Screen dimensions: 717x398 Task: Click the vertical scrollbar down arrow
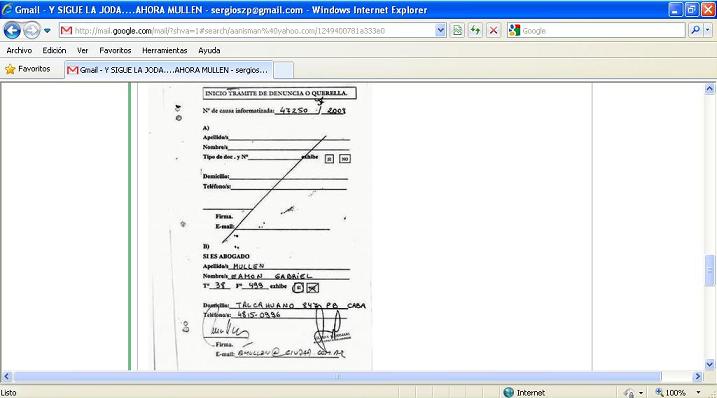click(710, 365)
